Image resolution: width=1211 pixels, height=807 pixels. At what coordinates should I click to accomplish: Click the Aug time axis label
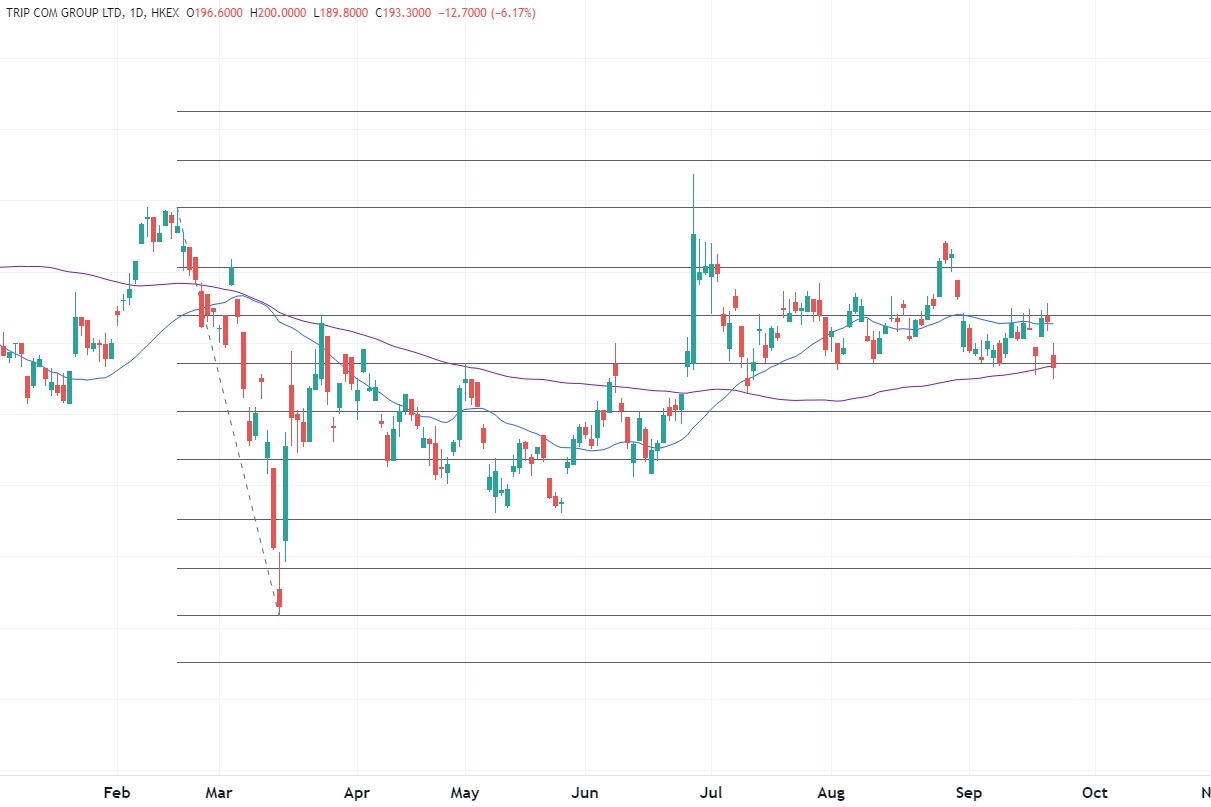coord(831,793)
